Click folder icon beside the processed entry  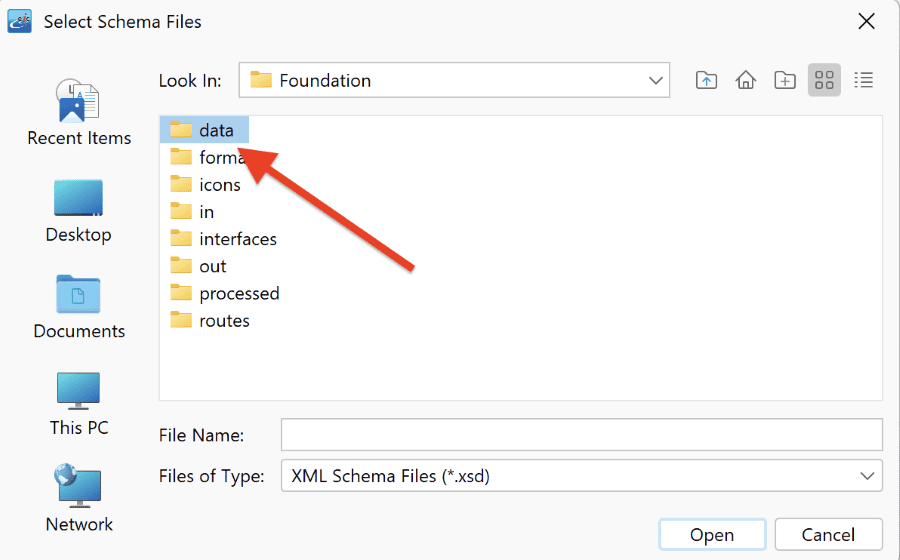tap(181, 292)
